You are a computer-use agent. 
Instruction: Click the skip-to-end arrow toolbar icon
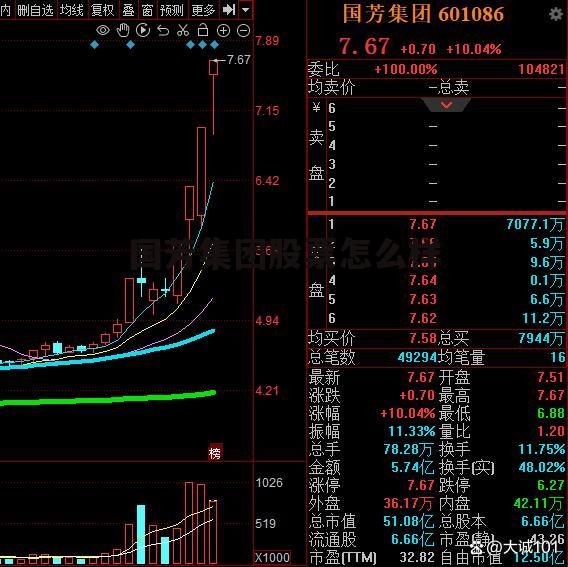pos(229,10)
